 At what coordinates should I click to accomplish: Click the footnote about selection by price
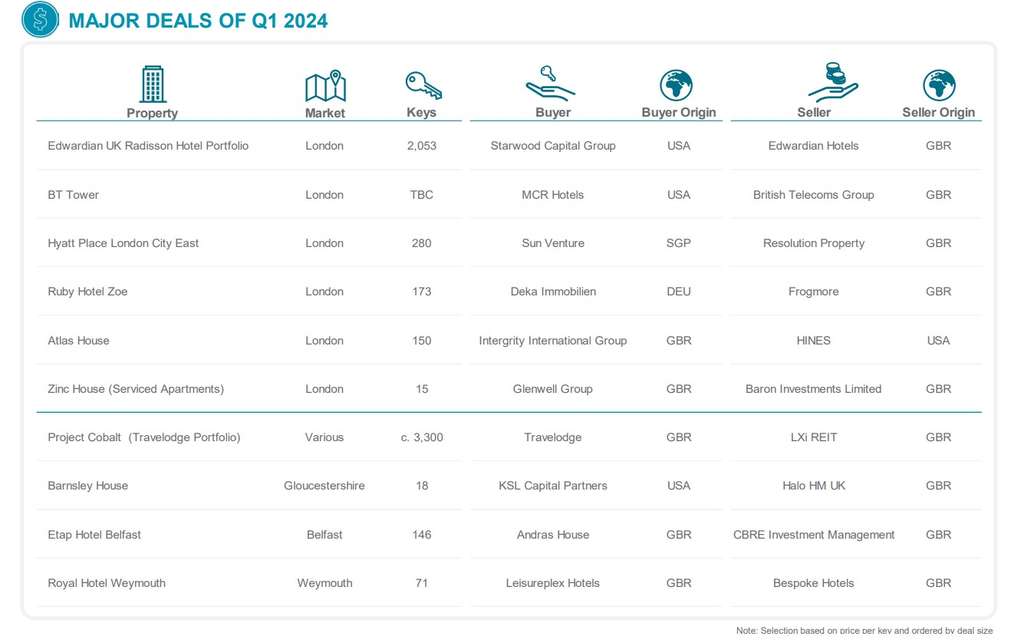(864, 630)
